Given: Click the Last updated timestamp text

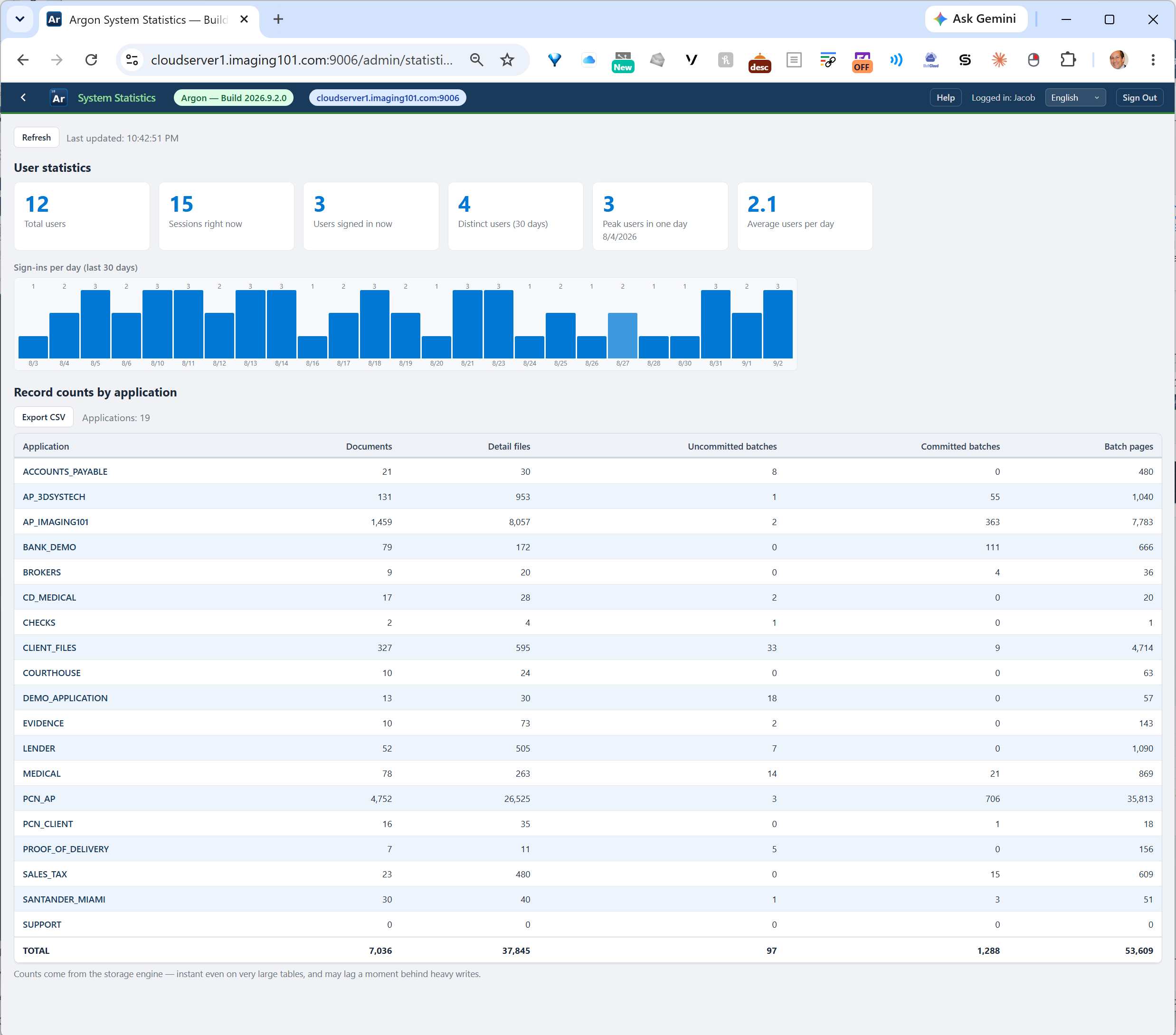Looking at the screenshot, I should pos(123,138).
